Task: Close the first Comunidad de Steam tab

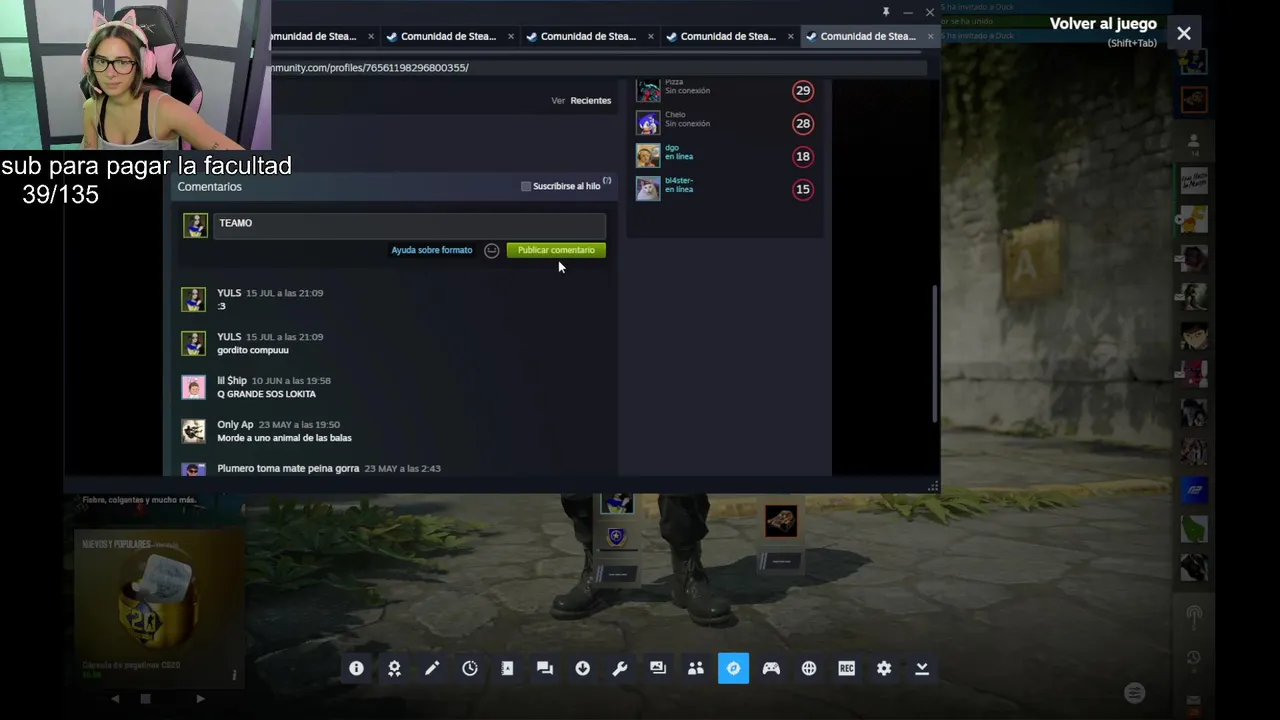Action: click(x=371, y=36)
